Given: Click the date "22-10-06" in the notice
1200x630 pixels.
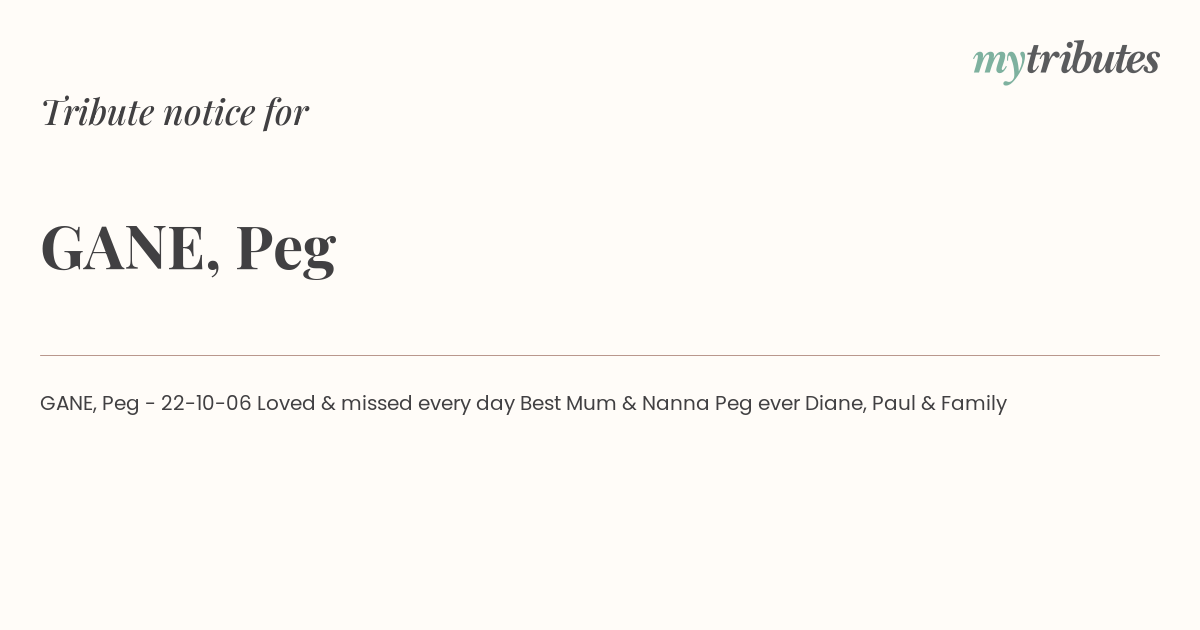Looking at the screenshot, I should [x=206, y=403].
